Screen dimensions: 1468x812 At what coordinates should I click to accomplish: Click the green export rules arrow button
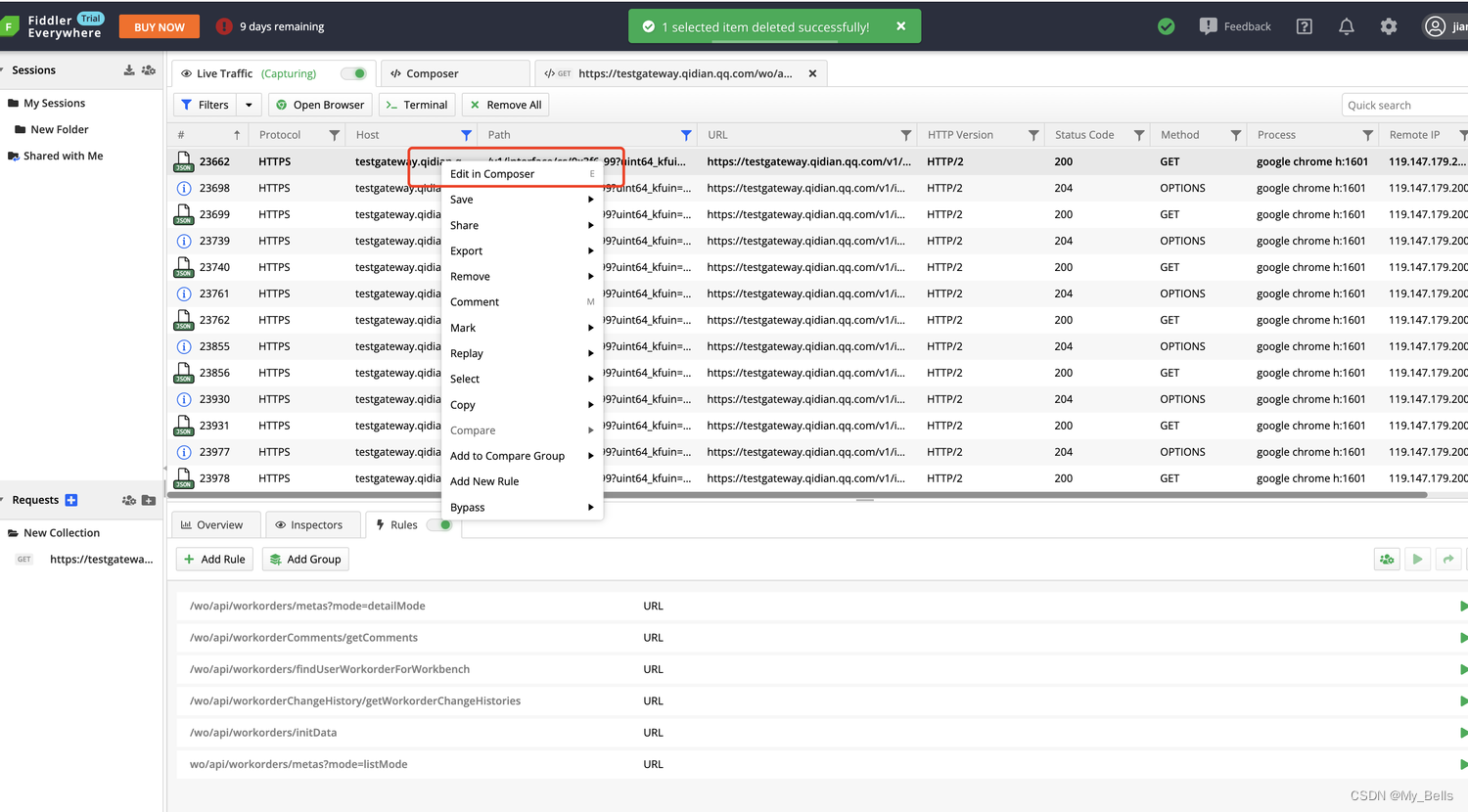(x=1448, y=560)
